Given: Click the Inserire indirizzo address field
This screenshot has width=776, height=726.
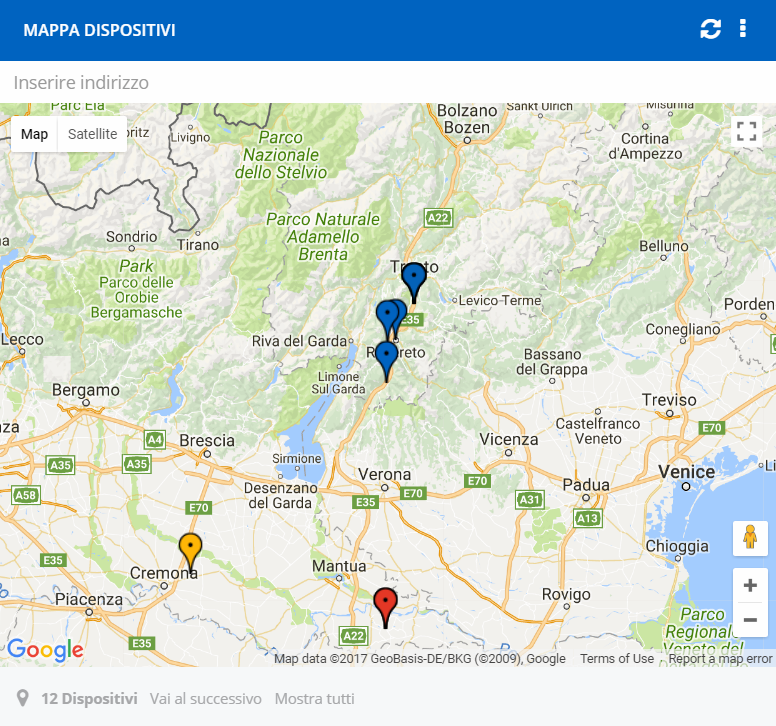Looking at the screenshot, I should 388,82.
